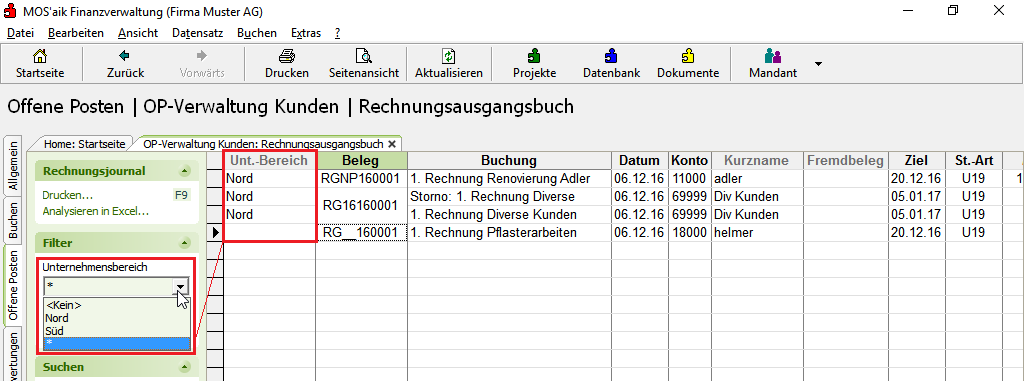Click '1. Rechnung Pflasterarbeiten' booking
This screenshot has width=1024, height=381.
[x=509, y=233]
